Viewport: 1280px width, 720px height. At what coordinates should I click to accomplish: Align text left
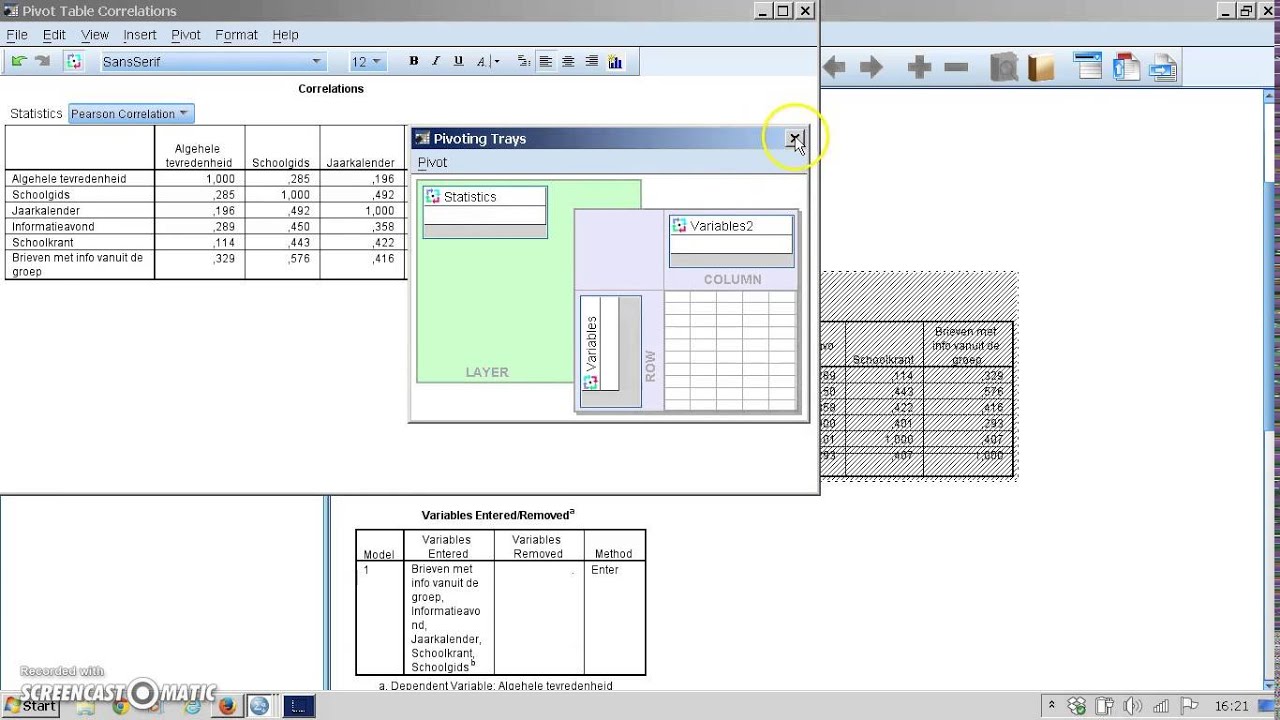[x=546, y=61]
